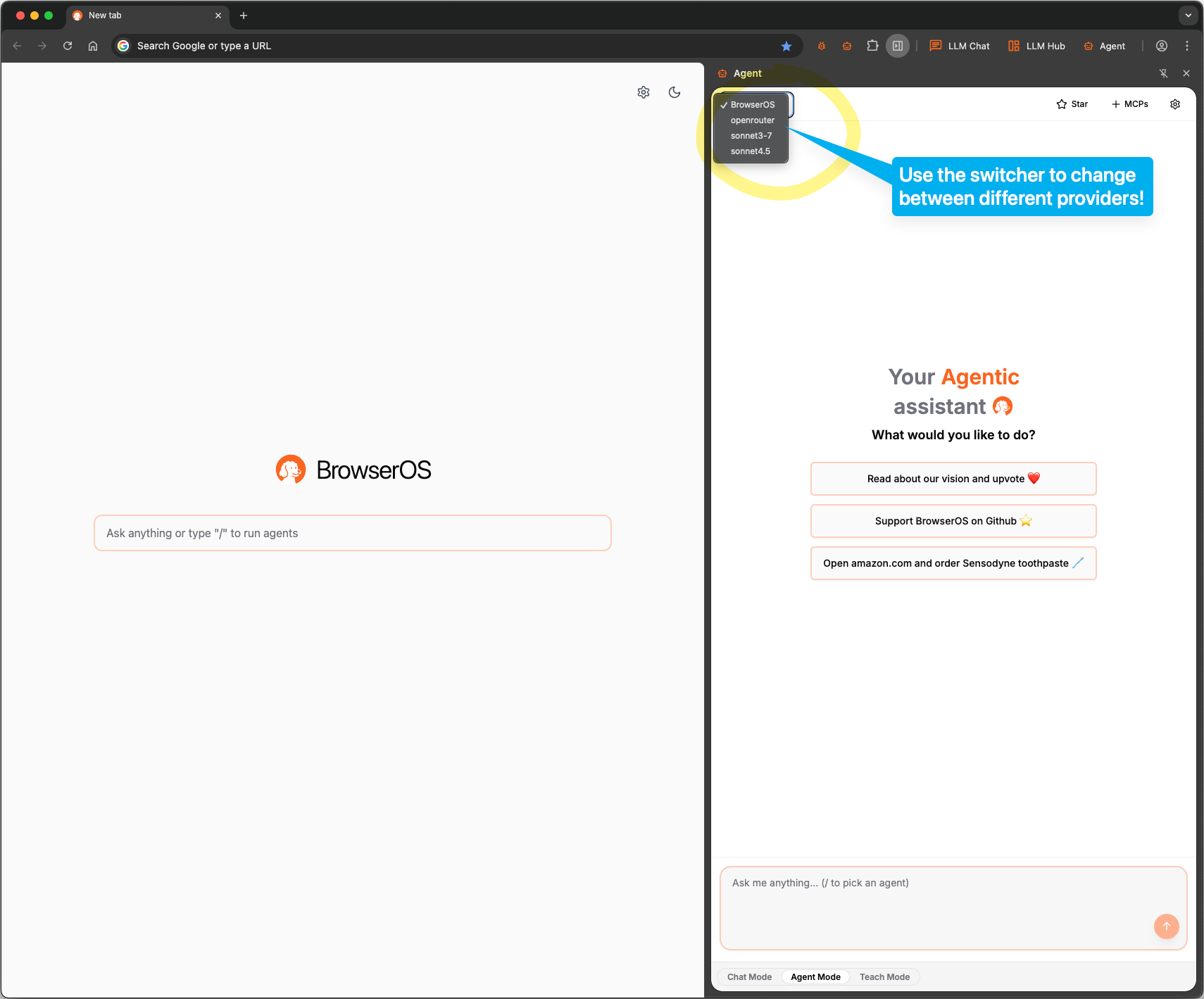Select sonnet3-7 provider option
The height and width of the screenshot is (999, 1204).
[751, 136]
